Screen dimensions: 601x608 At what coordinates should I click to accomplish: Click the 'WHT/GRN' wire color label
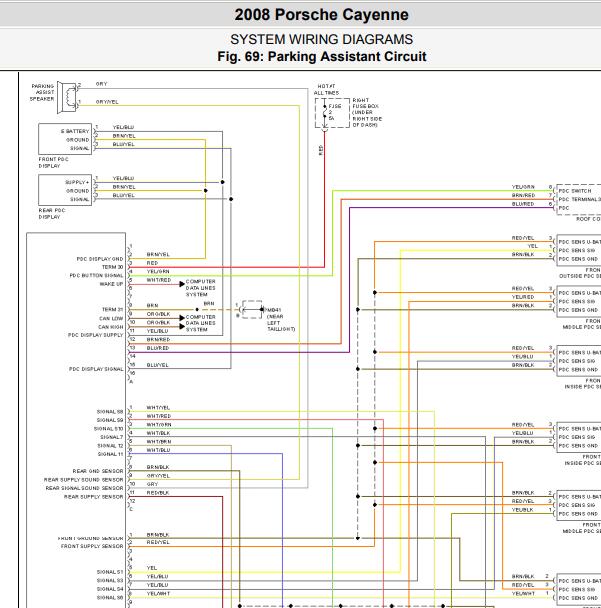[x=159, y=425]
